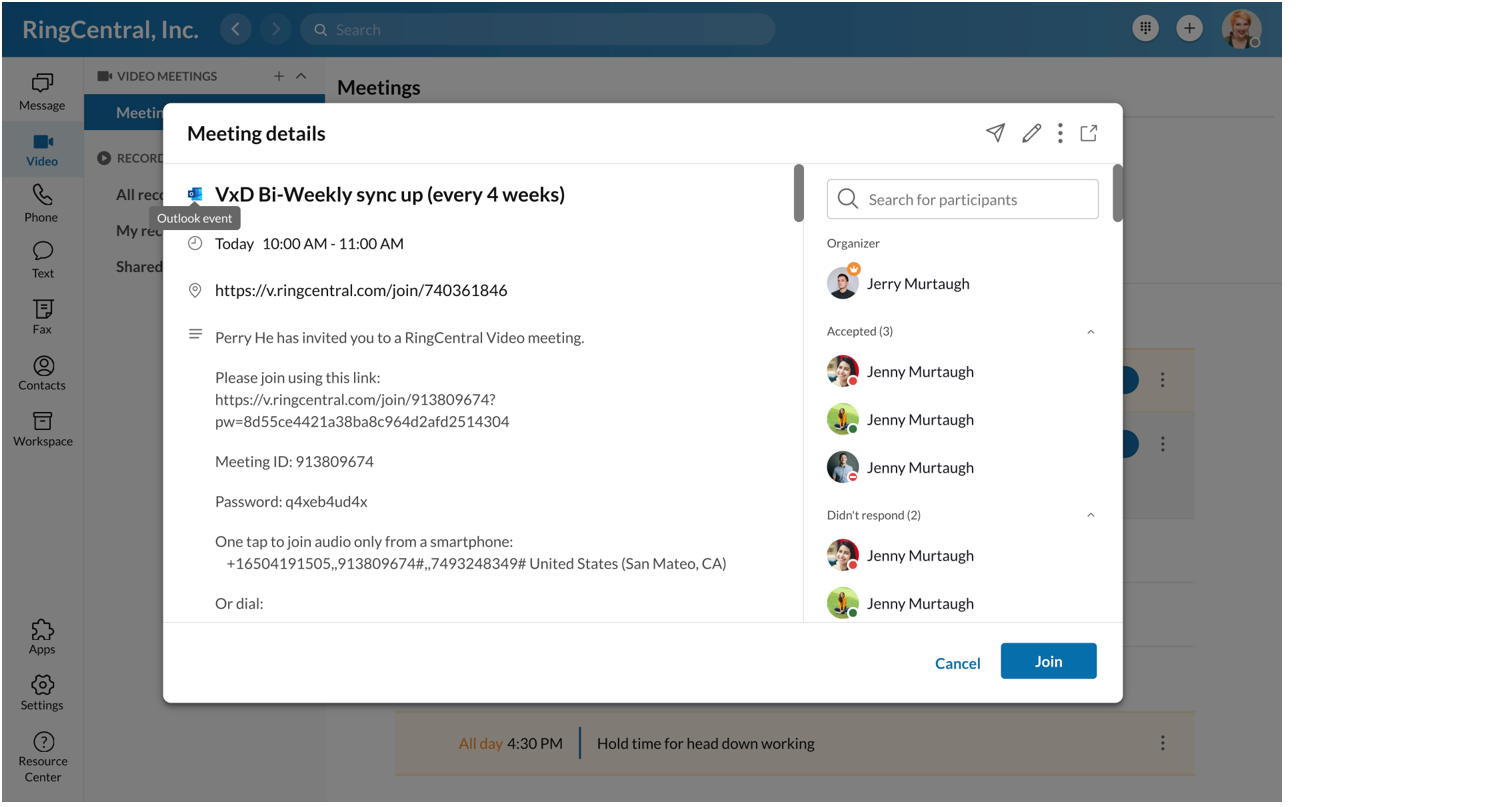The image size is (1494, 807).
Task: Open Apps from the sidebar
Action: coord(42,636)
